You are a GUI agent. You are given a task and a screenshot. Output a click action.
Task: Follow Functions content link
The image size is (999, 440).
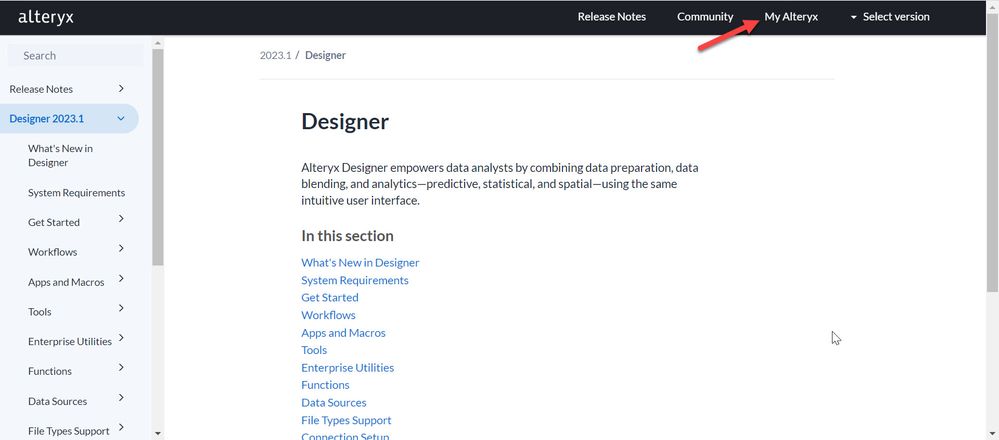(x=325, y=385)
